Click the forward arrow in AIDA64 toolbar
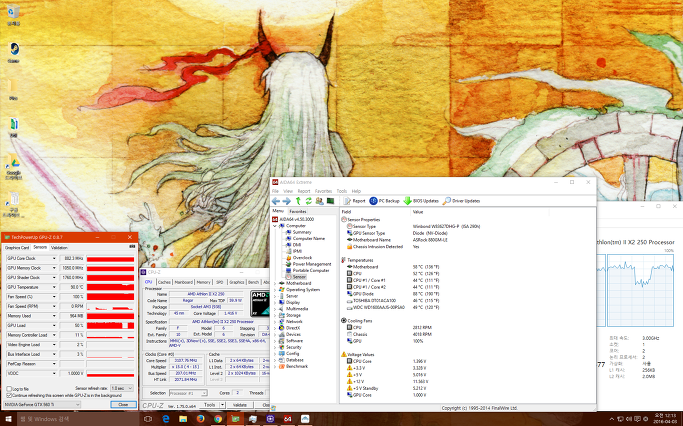 [x=286, y=201]
